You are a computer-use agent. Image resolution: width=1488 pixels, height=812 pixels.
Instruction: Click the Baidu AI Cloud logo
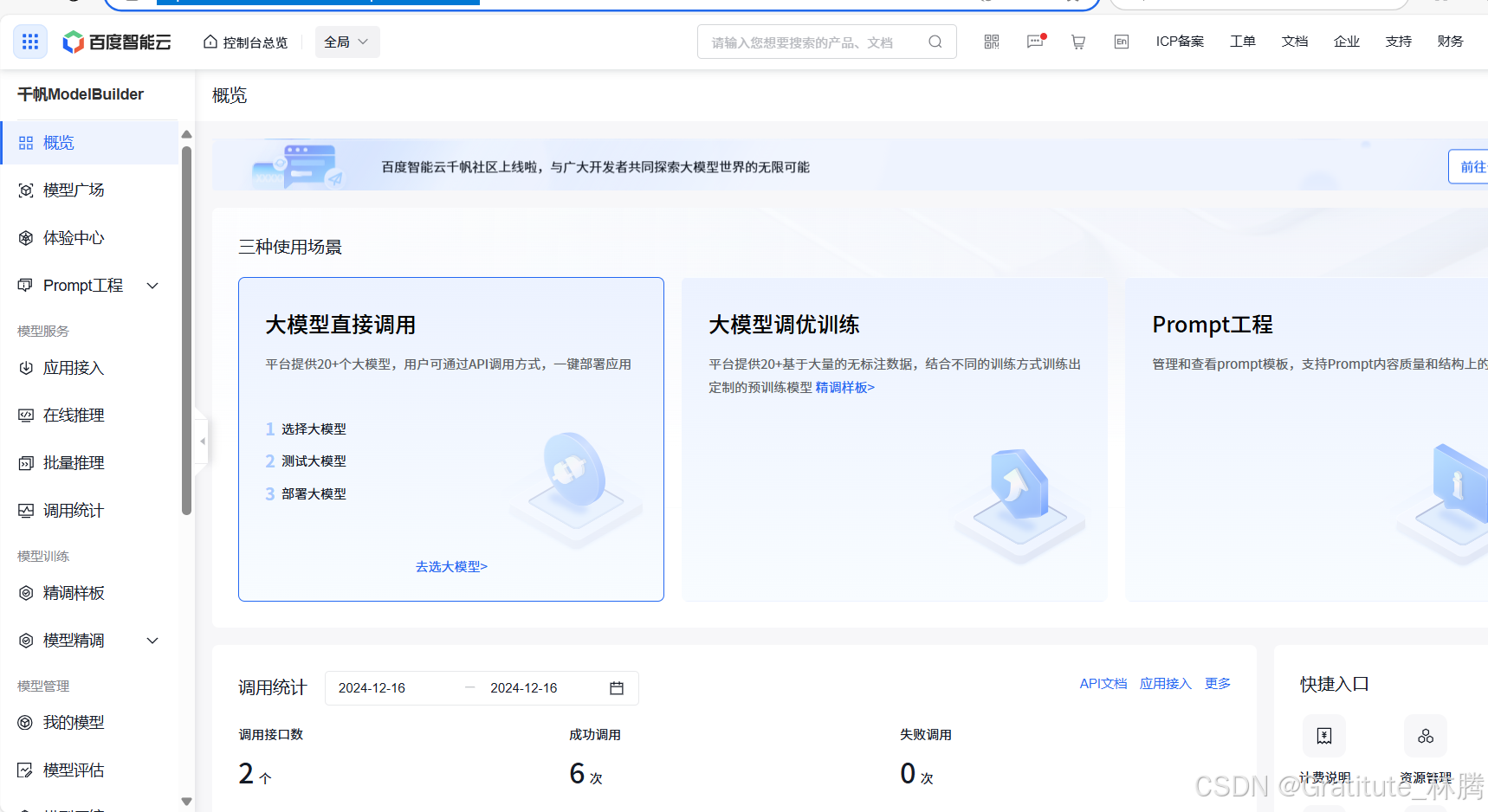pos(117,42)
